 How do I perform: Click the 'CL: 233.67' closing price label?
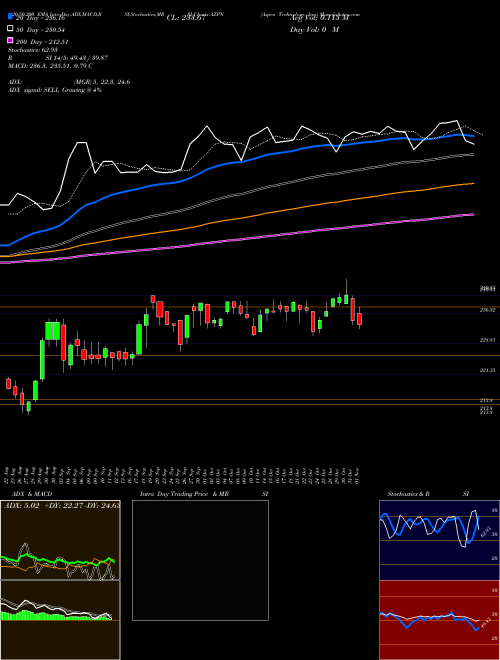coord(186,18)
